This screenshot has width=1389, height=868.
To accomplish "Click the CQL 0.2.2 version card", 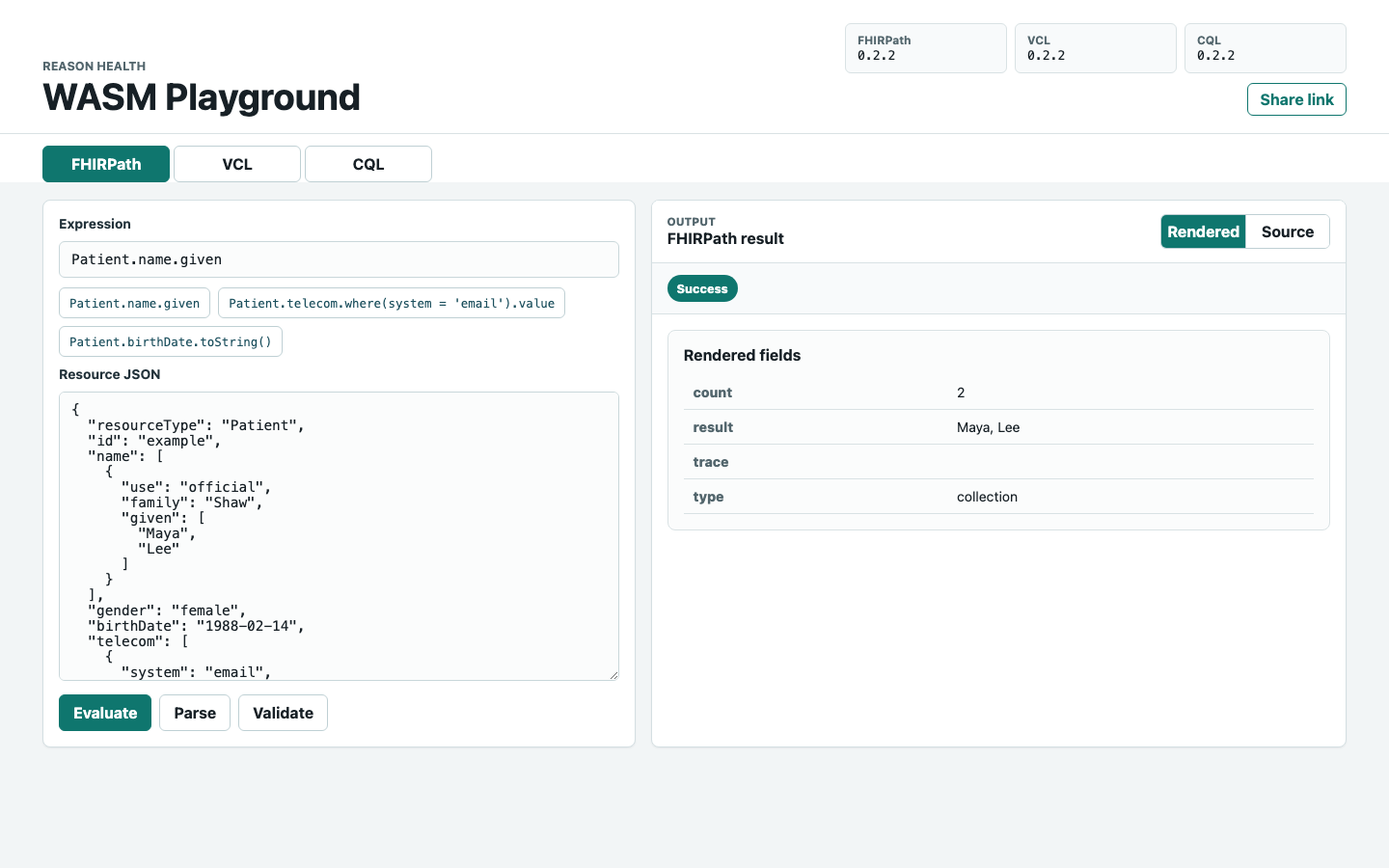I will point(1266,48).
